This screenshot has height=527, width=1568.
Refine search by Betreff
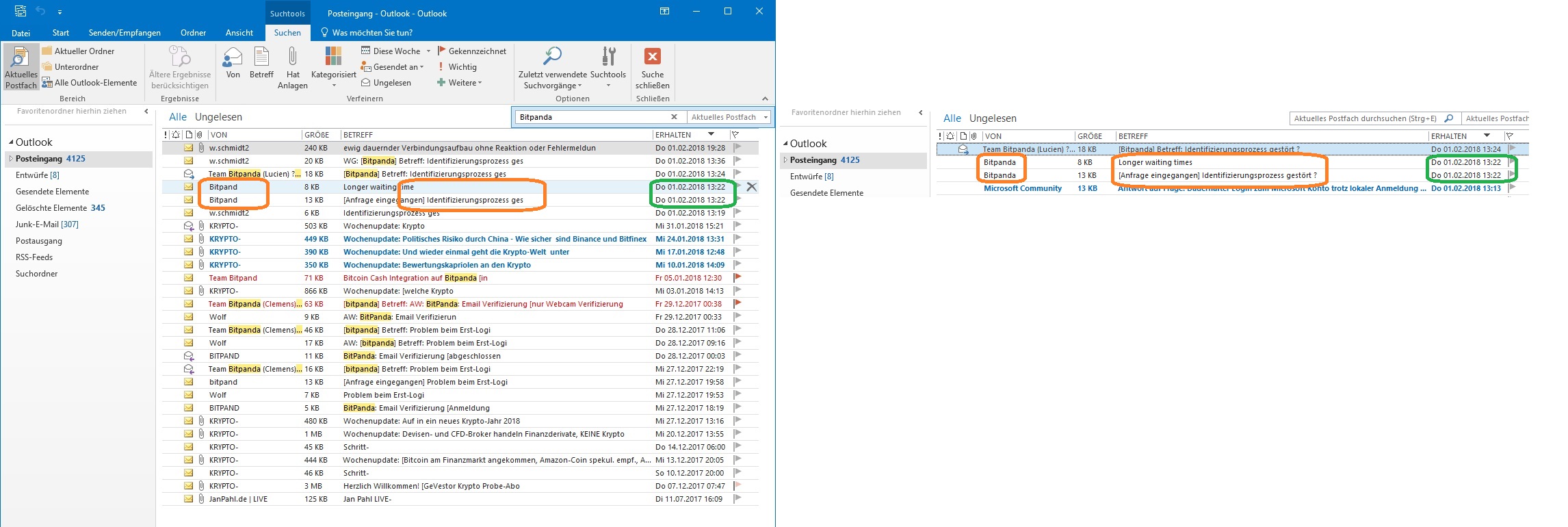[x=261, y=63]
